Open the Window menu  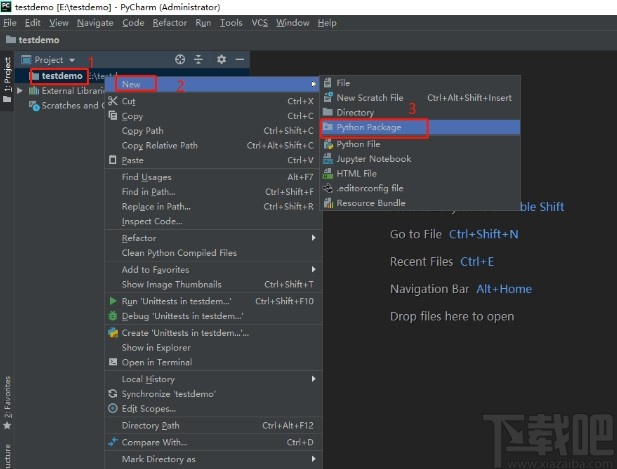[x=292, y=23]
